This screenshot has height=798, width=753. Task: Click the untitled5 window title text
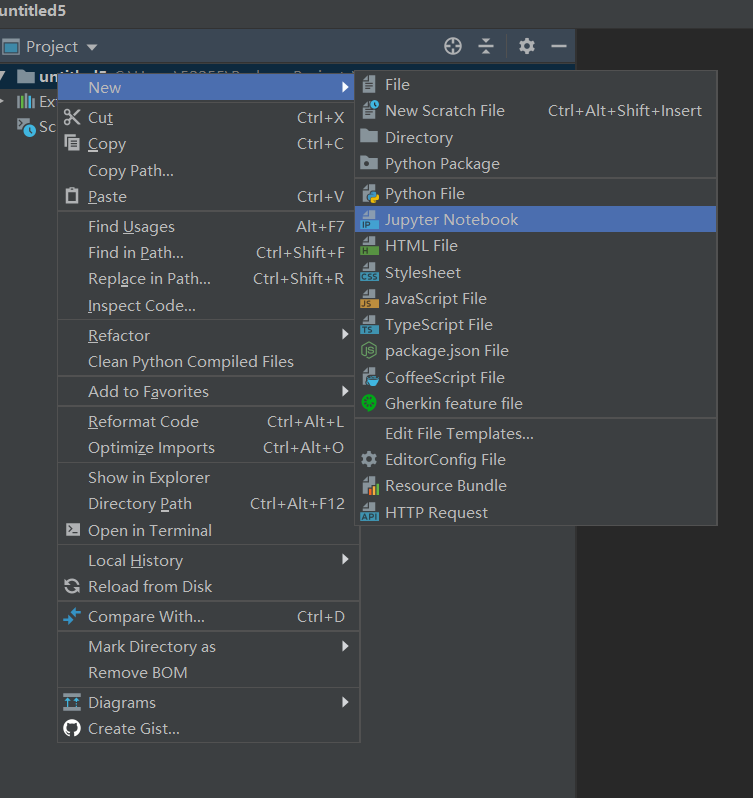(x=33, y=11)
